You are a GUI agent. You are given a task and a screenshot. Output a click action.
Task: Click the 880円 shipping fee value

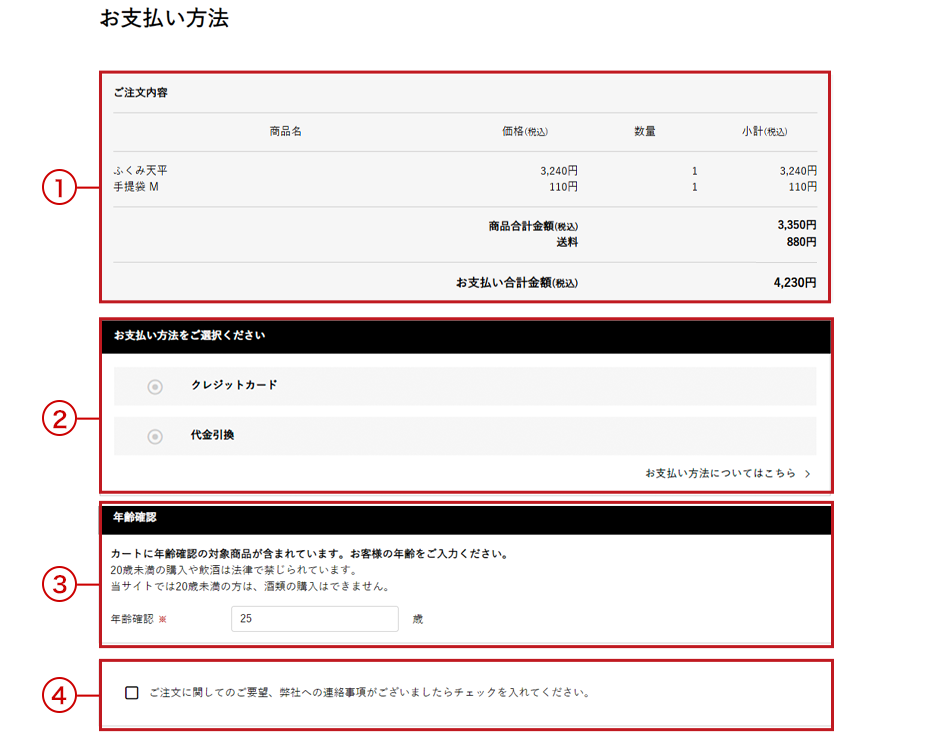802,242
